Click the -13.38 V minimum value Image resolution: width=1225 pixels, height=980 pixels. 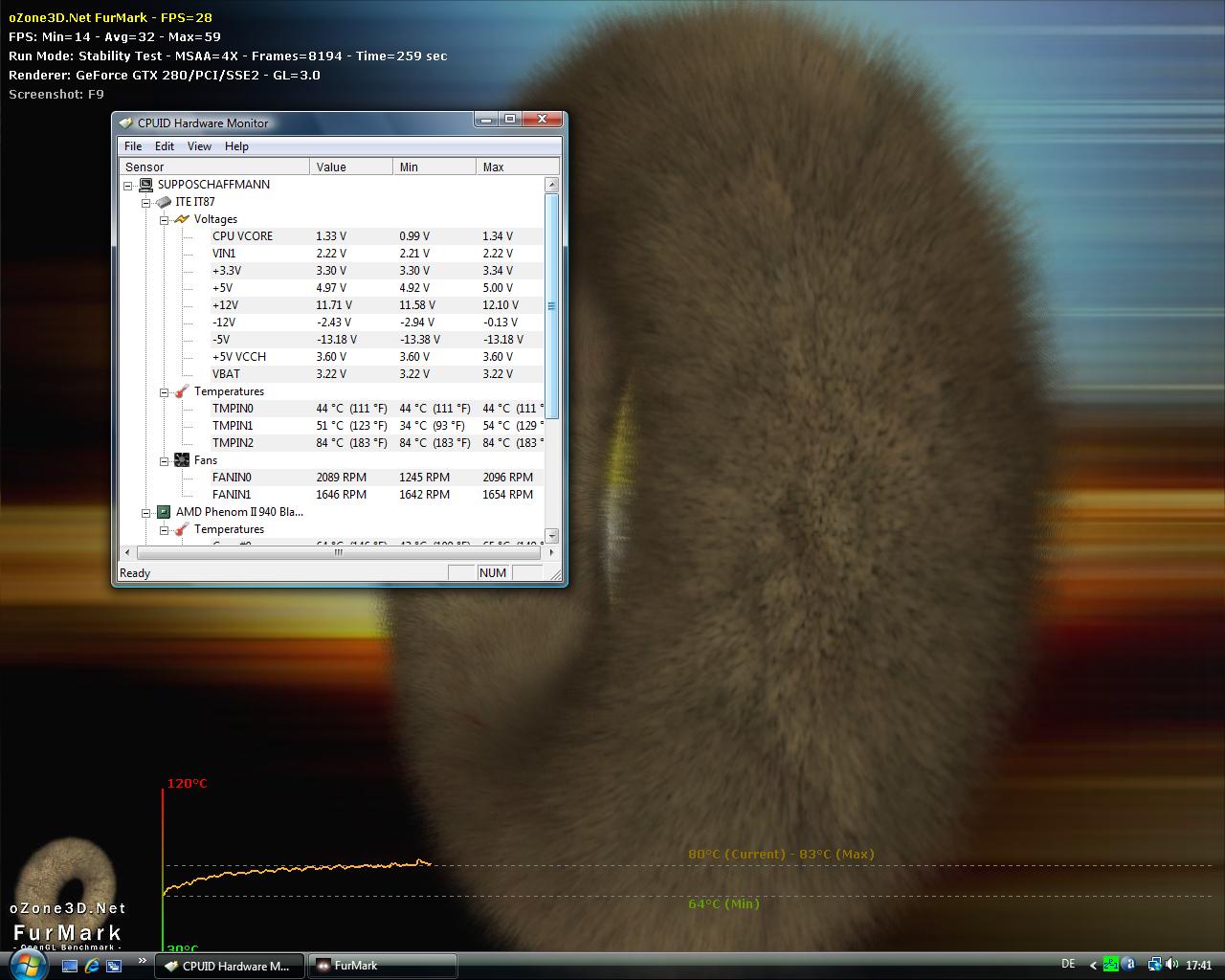pos(420,340)
